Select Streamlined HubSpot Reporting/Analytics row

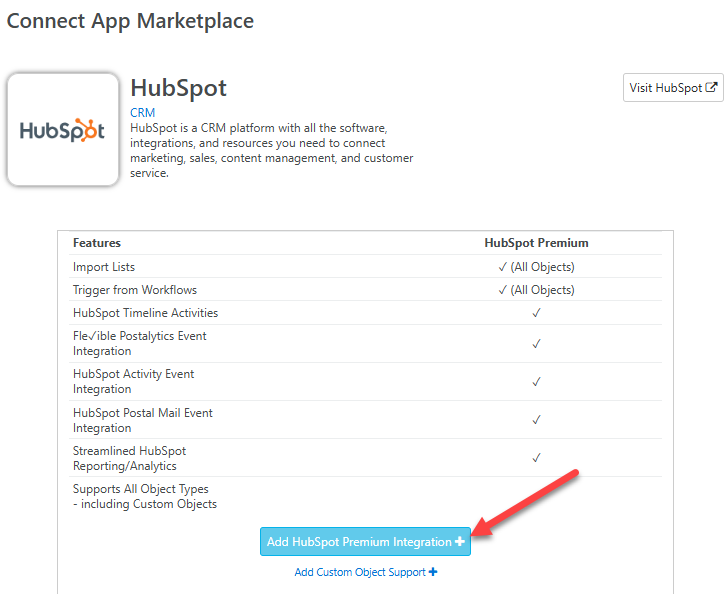(365, 458)
